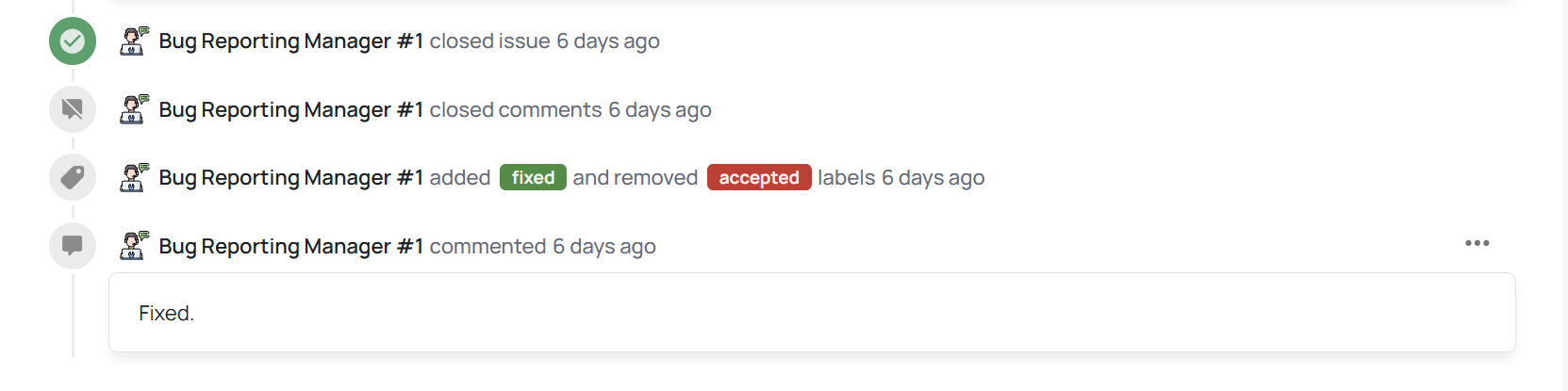Open Bug Reporting Manager #1 on closed issue row

point(291,41)
